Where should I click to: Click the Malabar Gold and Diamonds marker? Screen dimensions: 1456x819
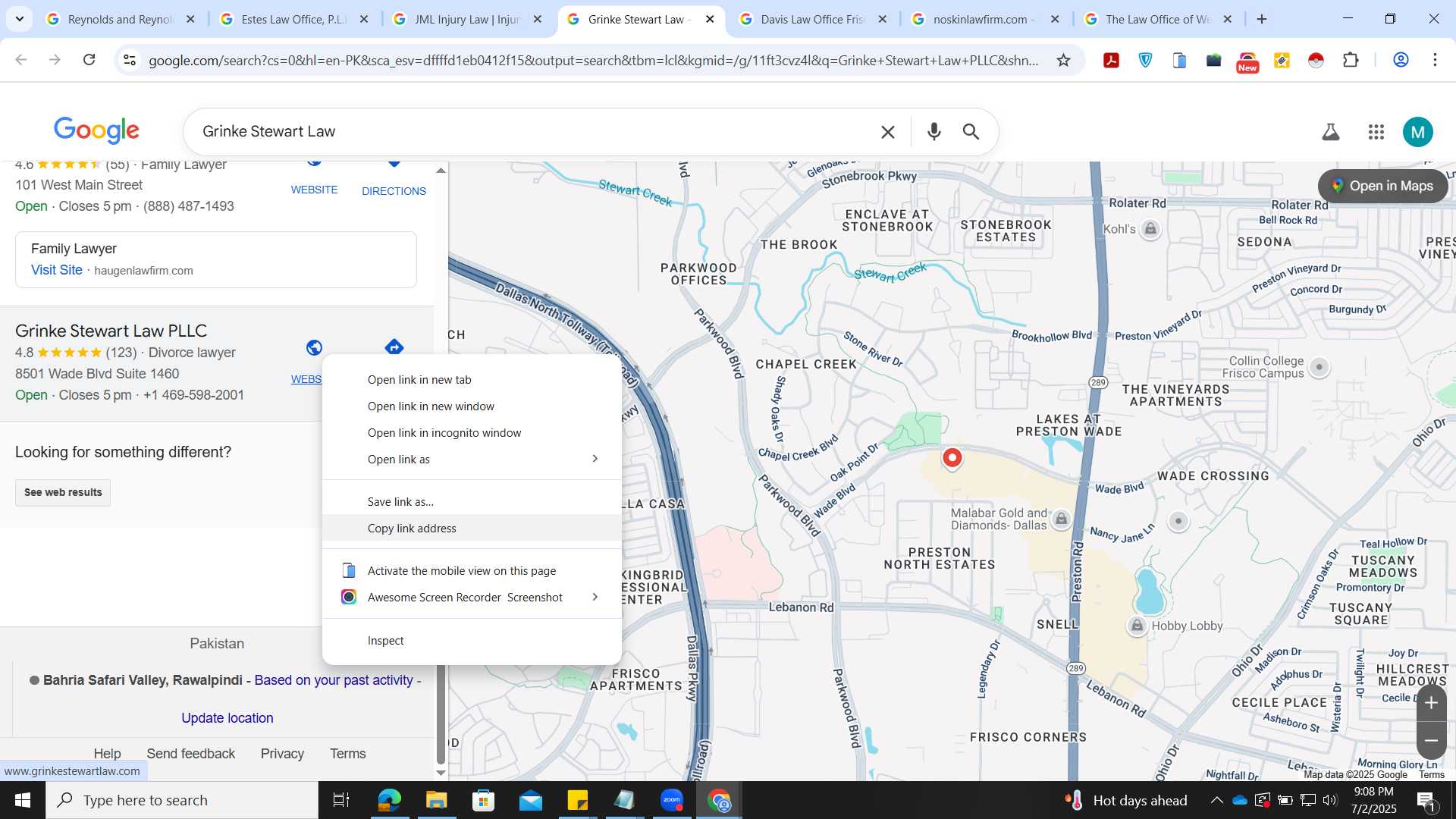(1062, 519)
